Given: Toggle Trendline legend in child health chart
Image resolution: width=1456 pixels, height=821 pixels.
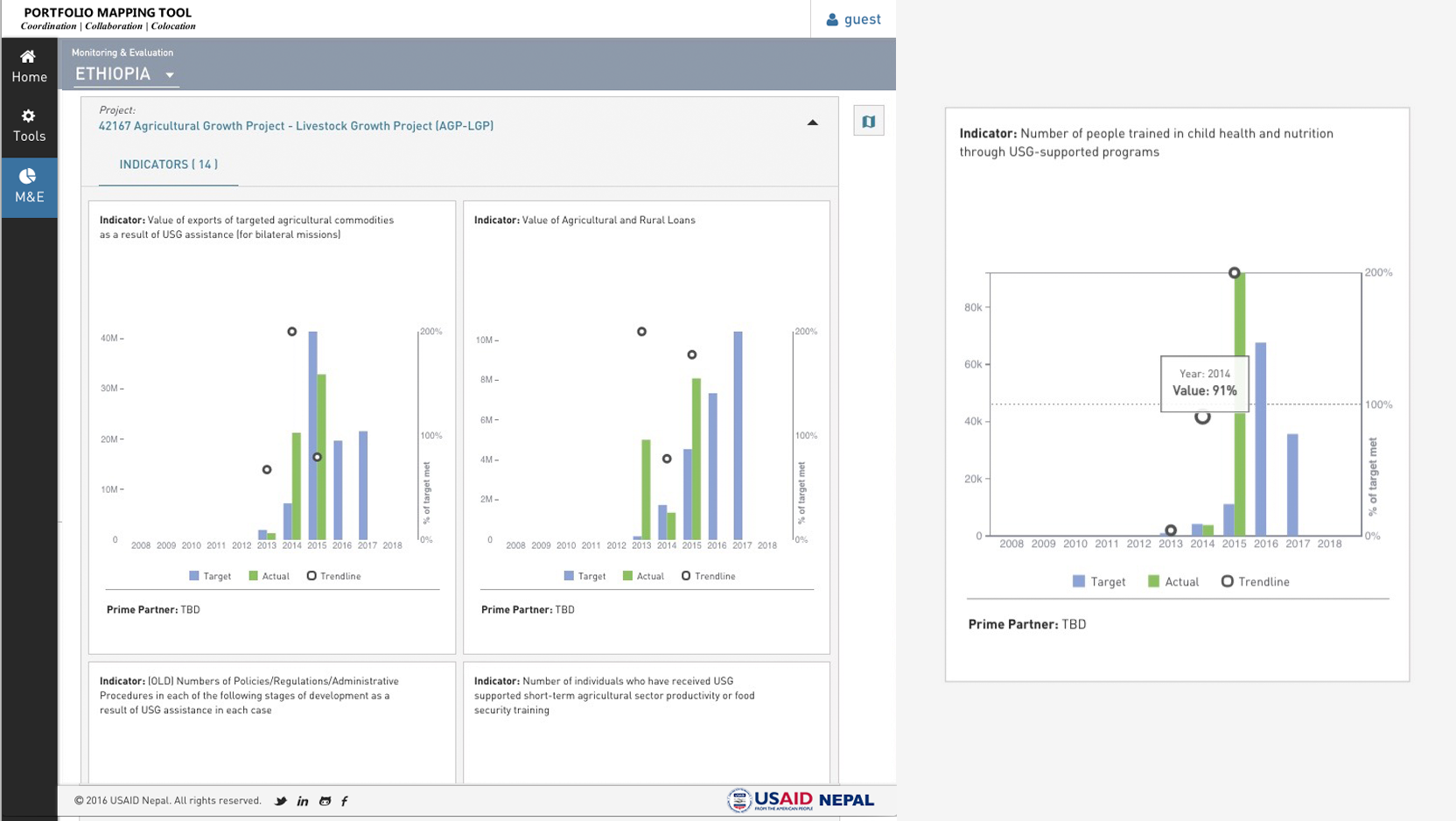Looking at the screenshot, I should point(1256,581).
